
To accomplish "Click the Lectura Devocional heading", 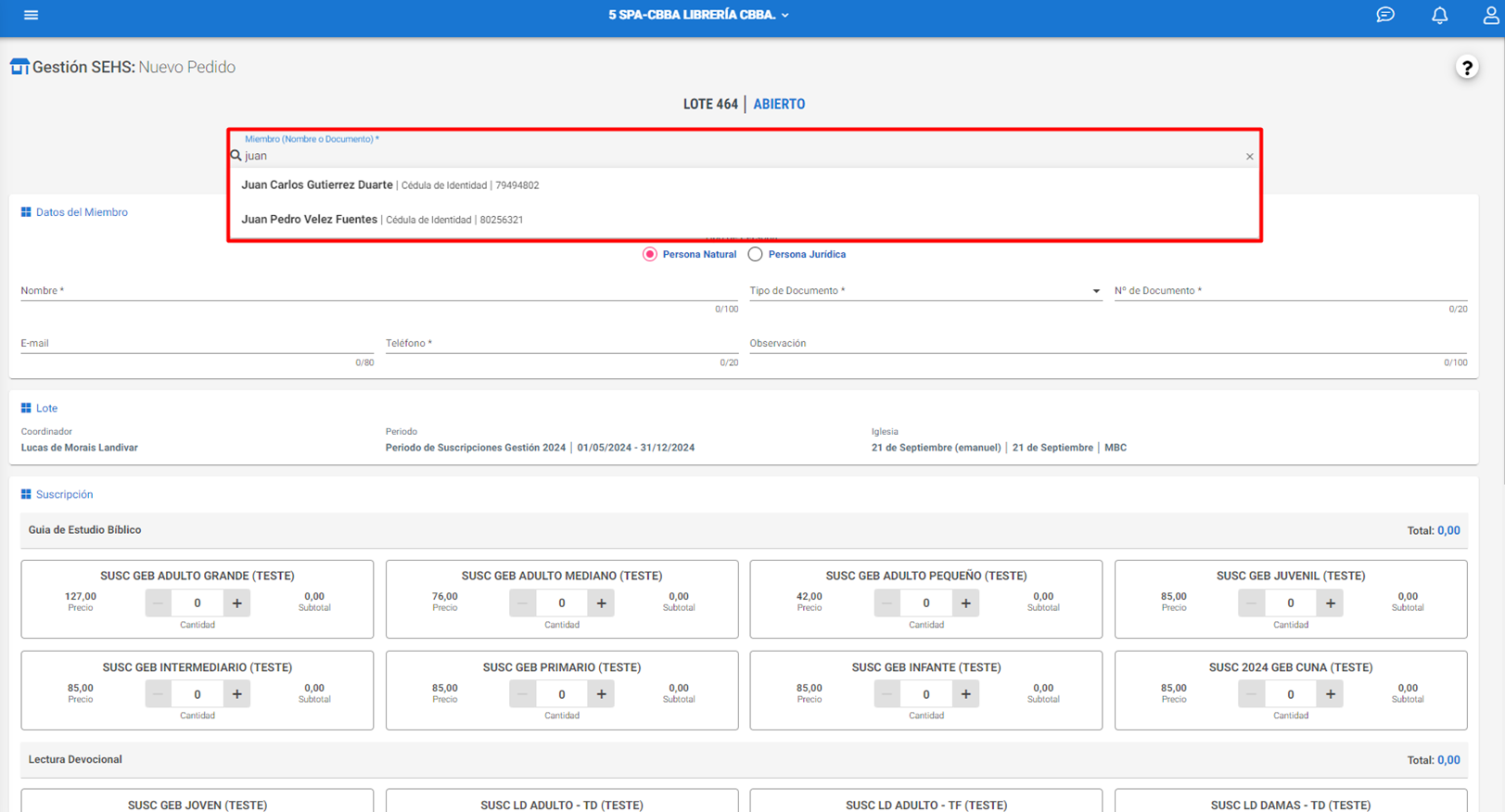I will tap(75, 760).
